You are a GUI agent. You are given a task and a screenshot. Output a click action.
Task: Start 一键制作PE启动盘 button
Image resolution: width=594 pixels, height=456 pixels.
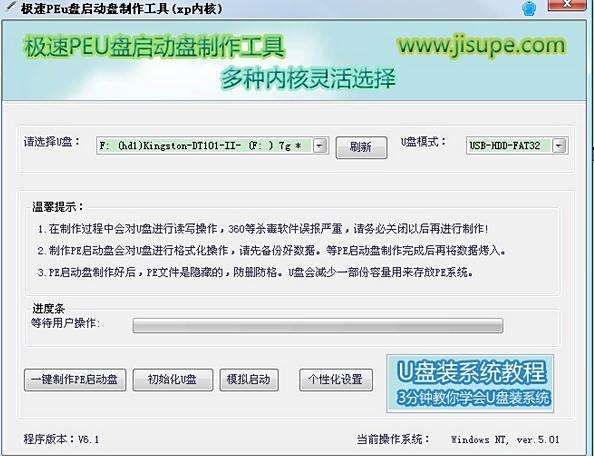pyautogui.click(x=75, y=379)
